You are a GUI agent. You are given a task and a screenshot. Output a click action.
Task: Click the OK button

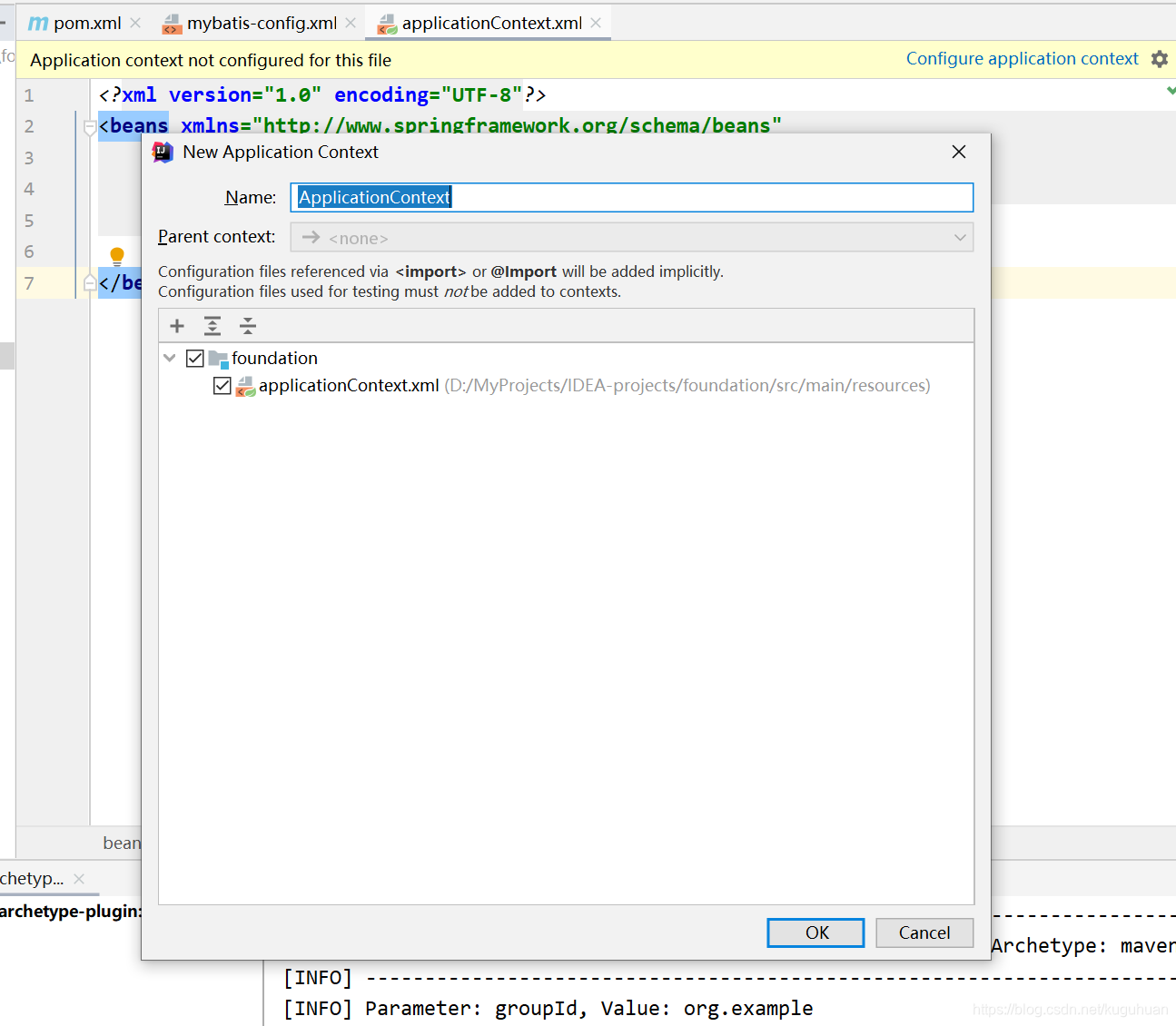click(x=816, y=932)
